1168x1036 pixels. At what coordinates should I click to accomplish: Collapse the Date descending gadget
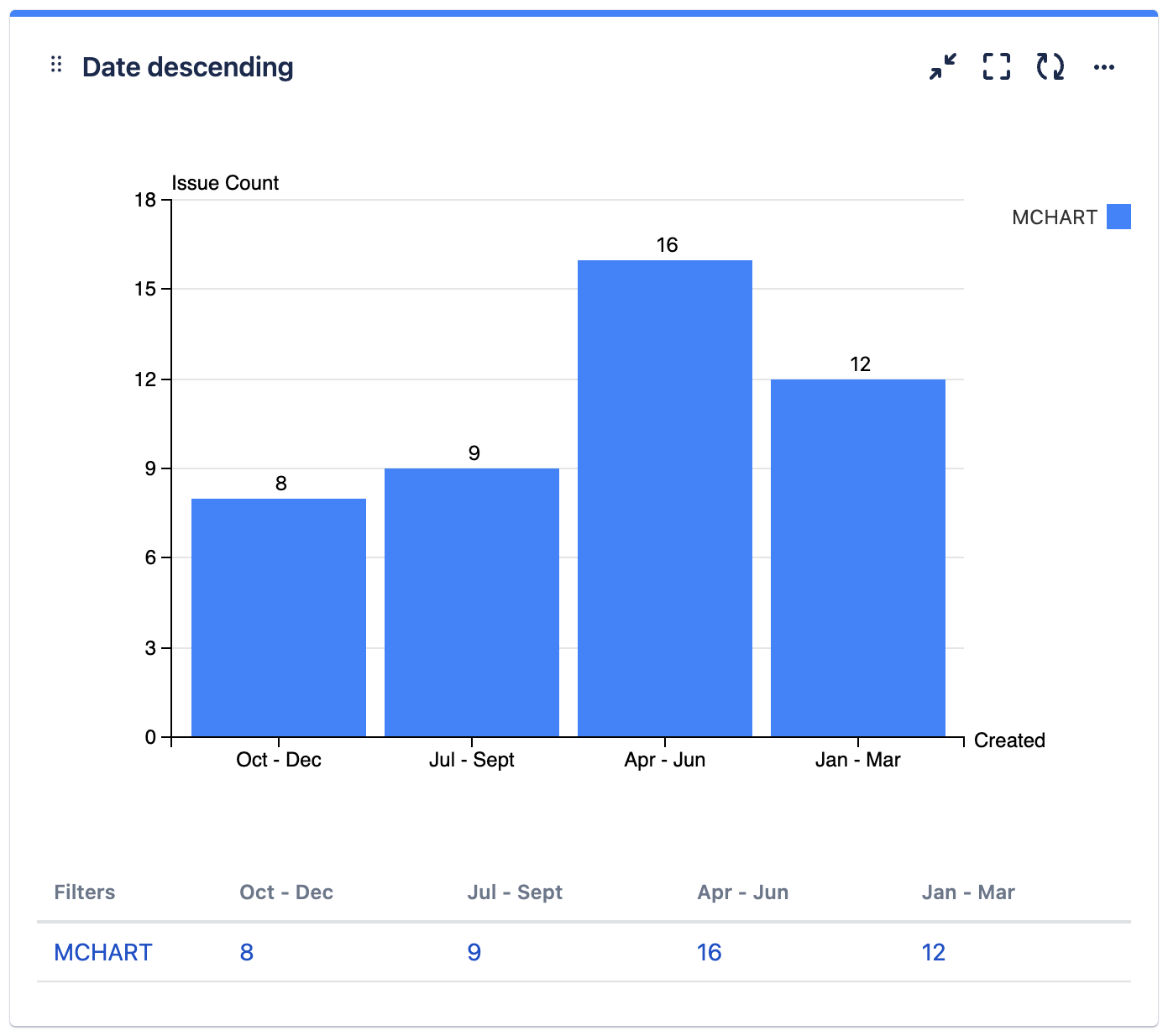[940, 67]
